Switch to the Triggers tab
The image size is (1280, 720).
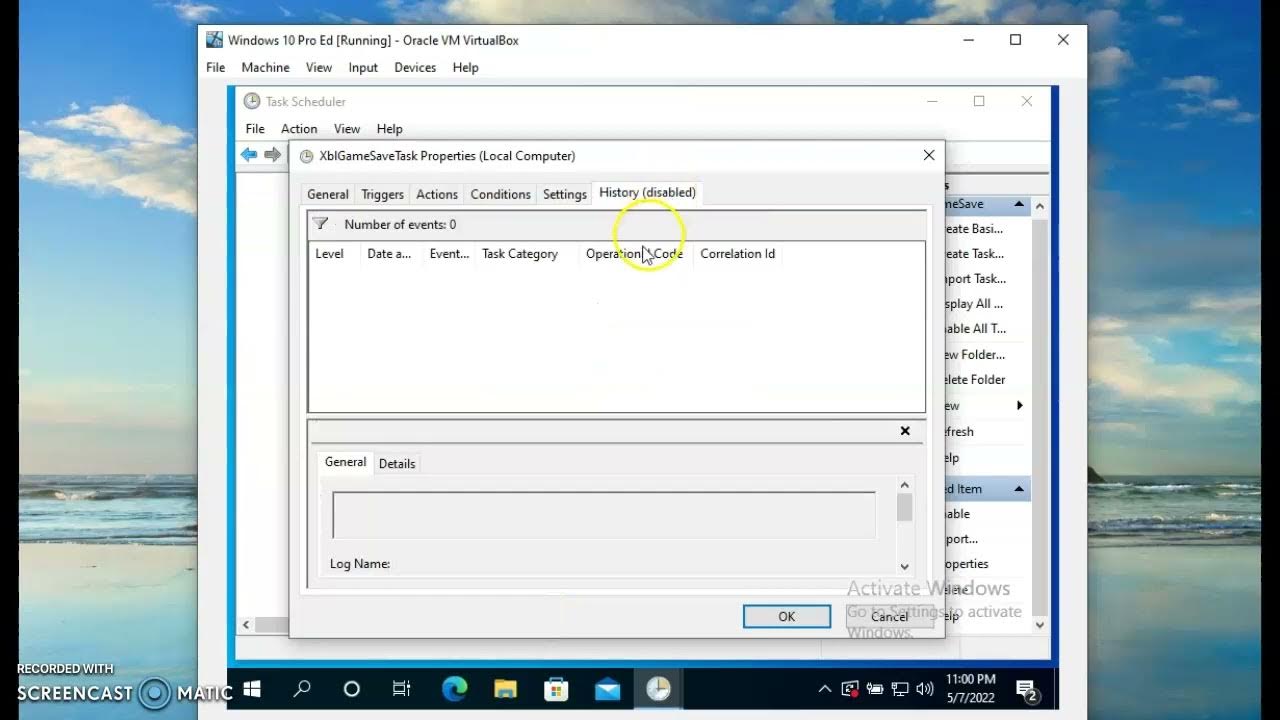click(x=382, y=194)
